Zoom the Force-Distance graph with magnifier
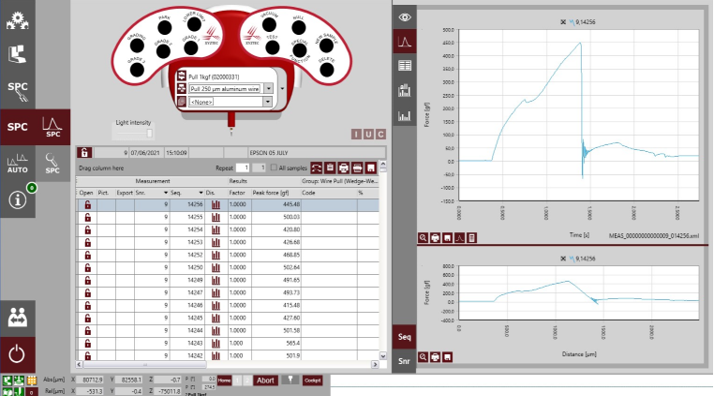 click(423, 357)
